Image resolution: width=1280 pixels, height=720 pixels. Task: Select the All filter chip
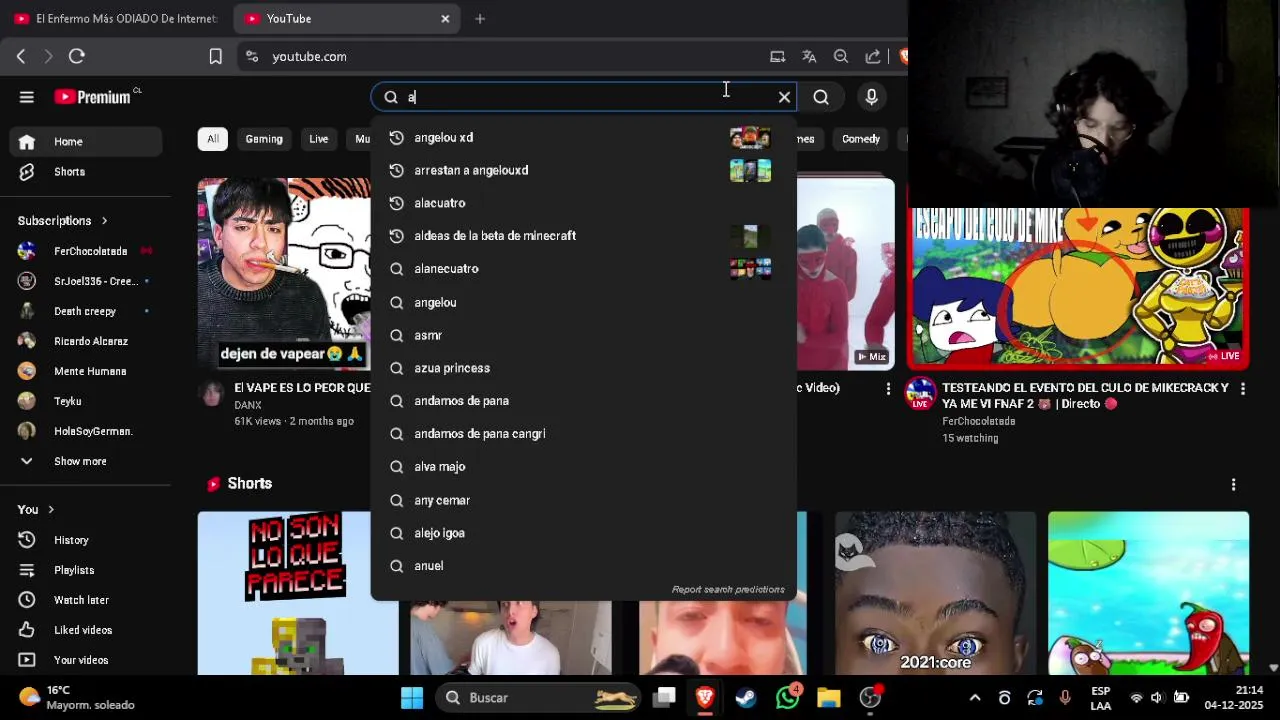pos(213,139)
